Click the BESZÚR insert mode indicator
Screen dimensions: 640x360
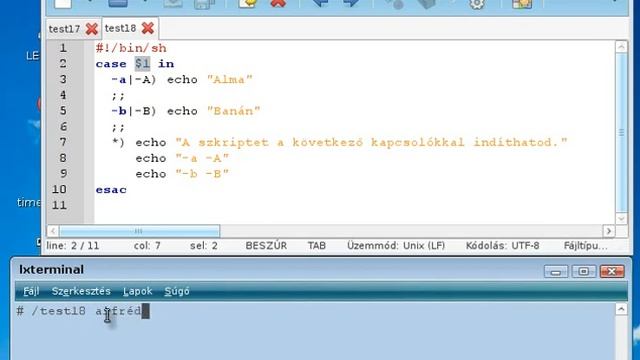(x=266, y=246)
